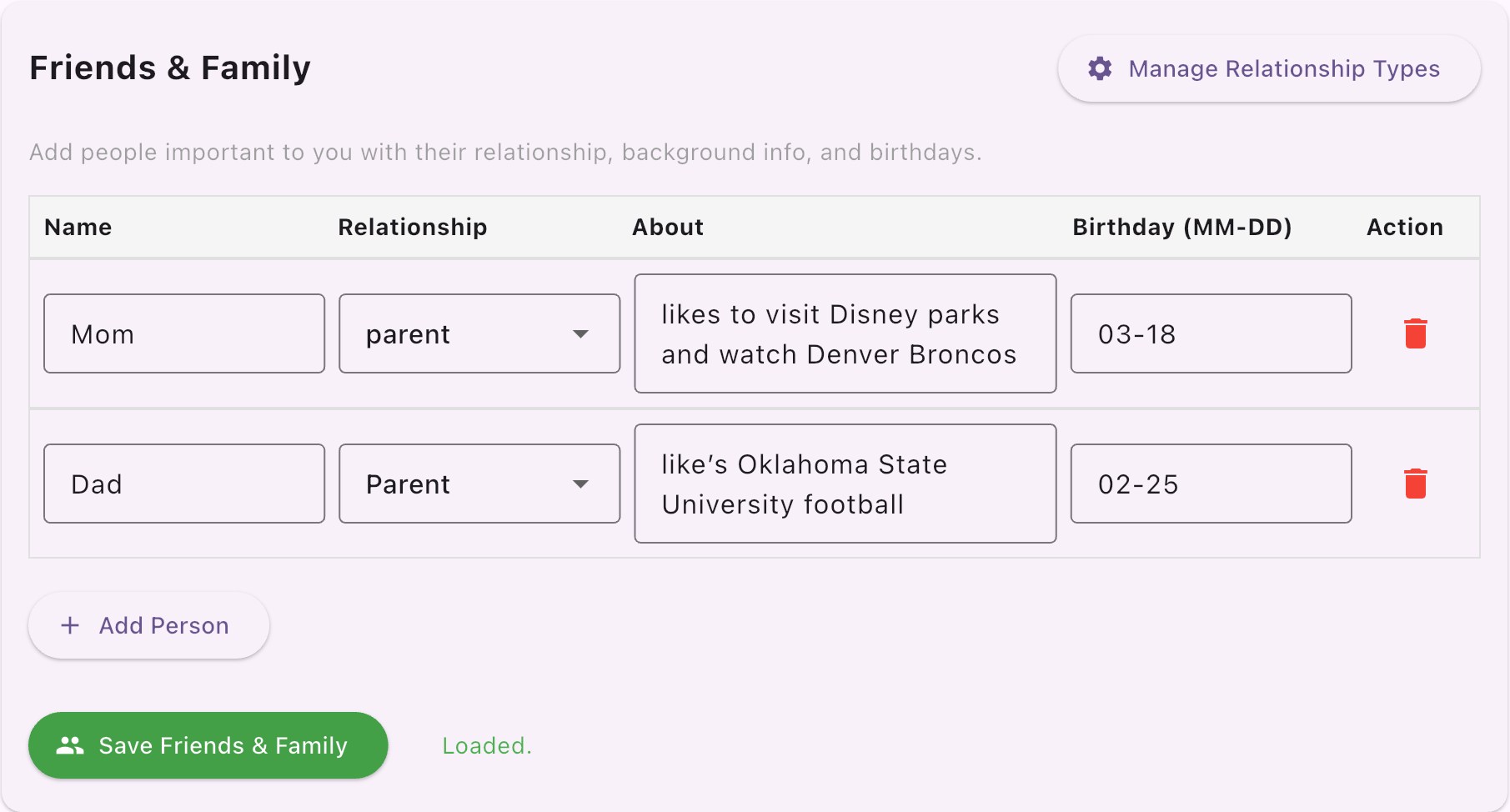The height and width of the screenshot is (812, 1510).
Task: Click the people icon on Save button
Action: pyautogui.click(x=70, y=745)
